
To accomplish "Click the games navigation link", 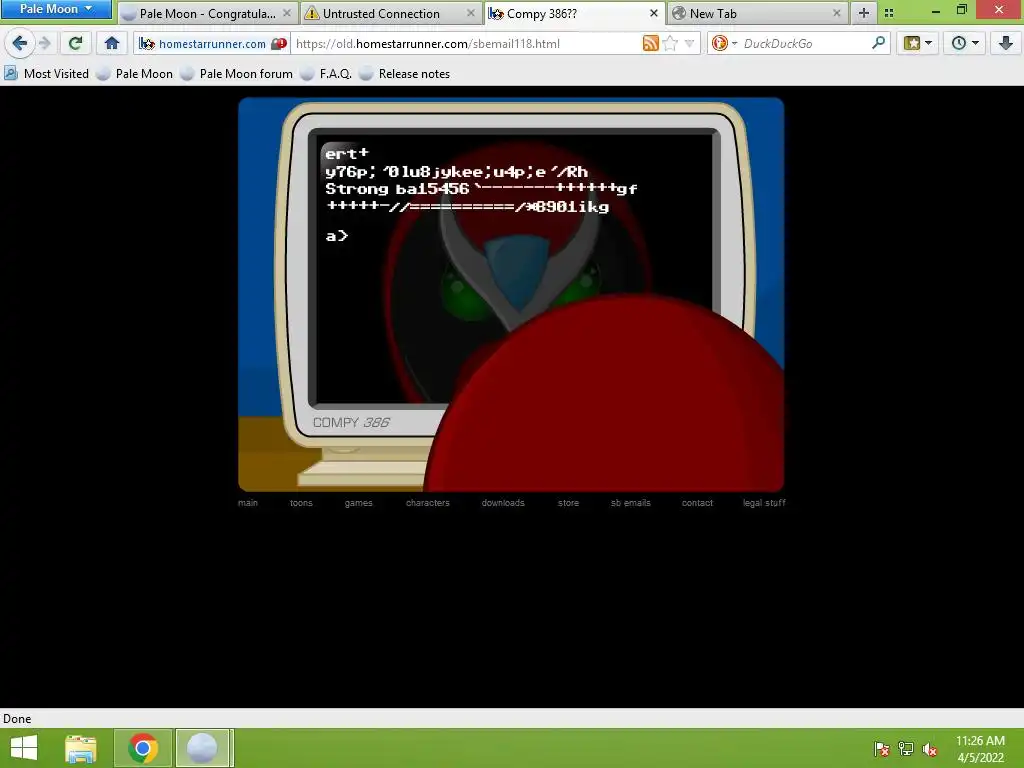I will [x=359, y=503].
